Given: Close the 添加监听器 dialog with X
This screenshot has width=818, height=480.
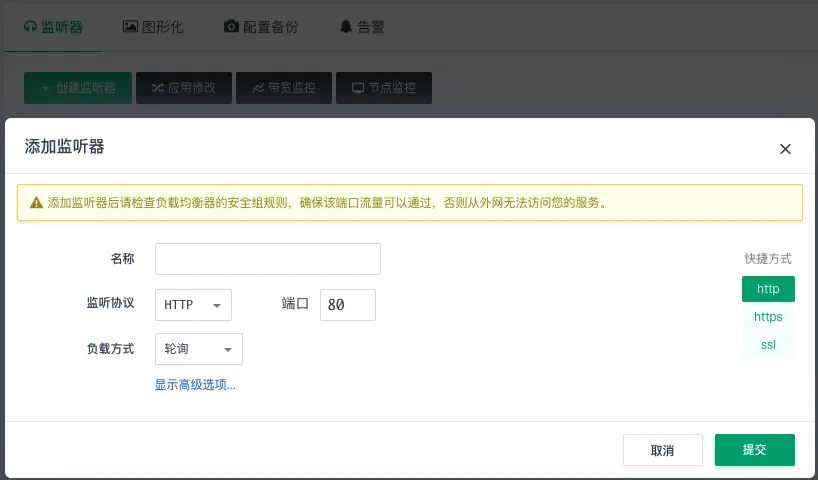Looking at the screenshot, I should 785,149.
